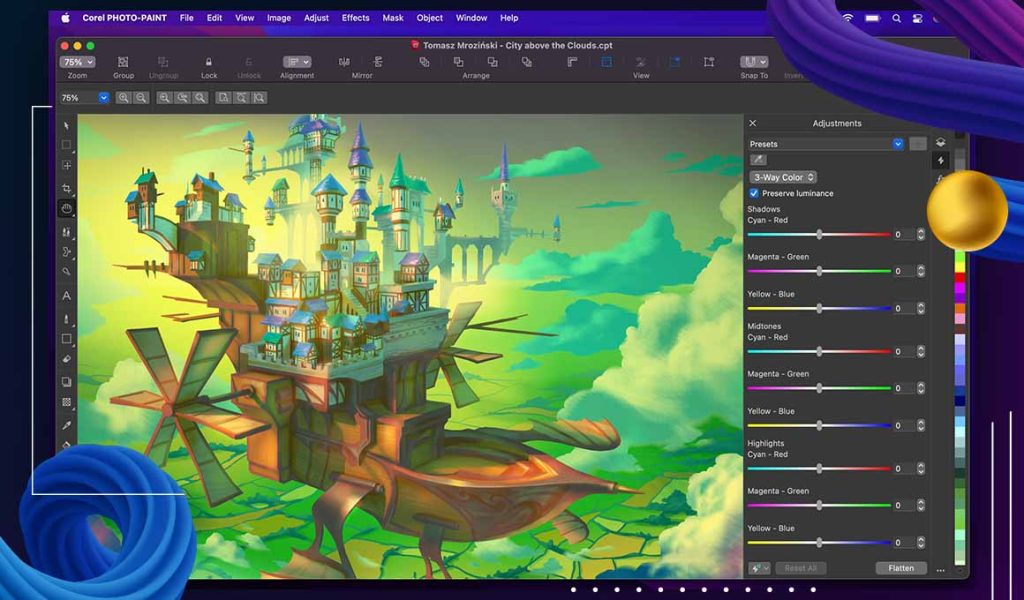
Task: Open the Apple menu
Action: coord(65,18)
